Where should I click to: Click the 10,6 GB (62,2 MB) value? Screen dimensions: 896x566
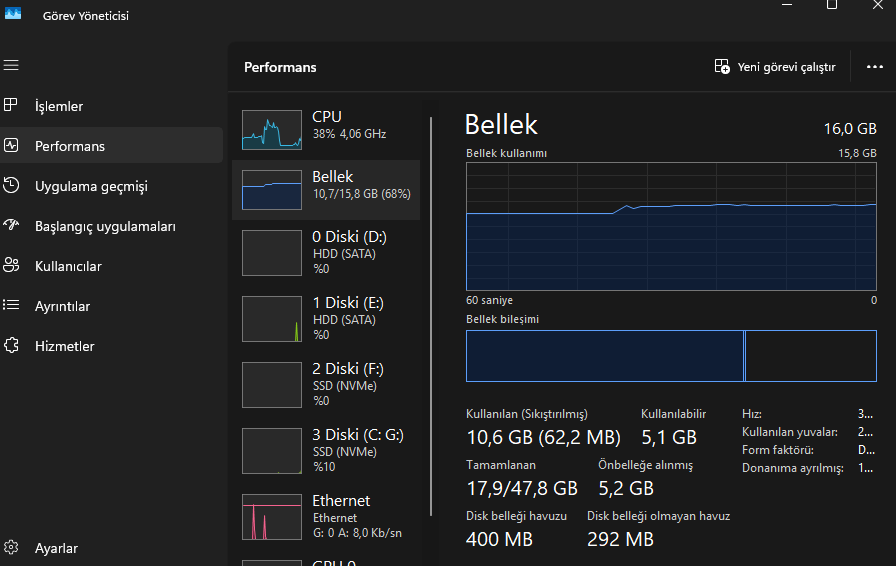543,437
